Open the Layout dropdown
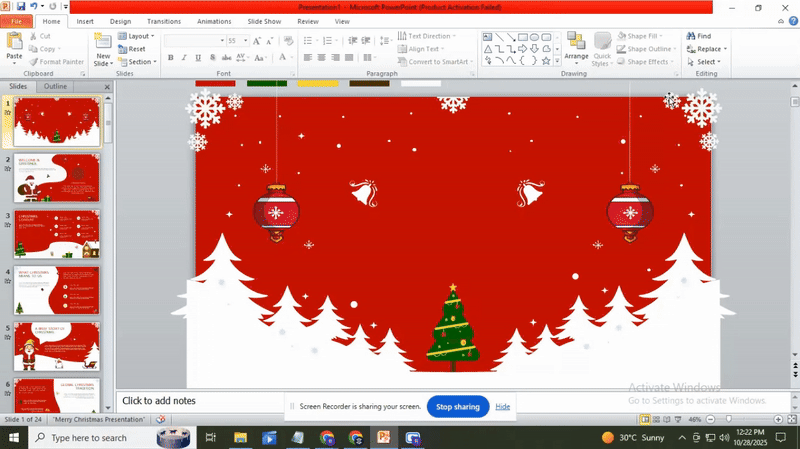 [x=136, y=36]
